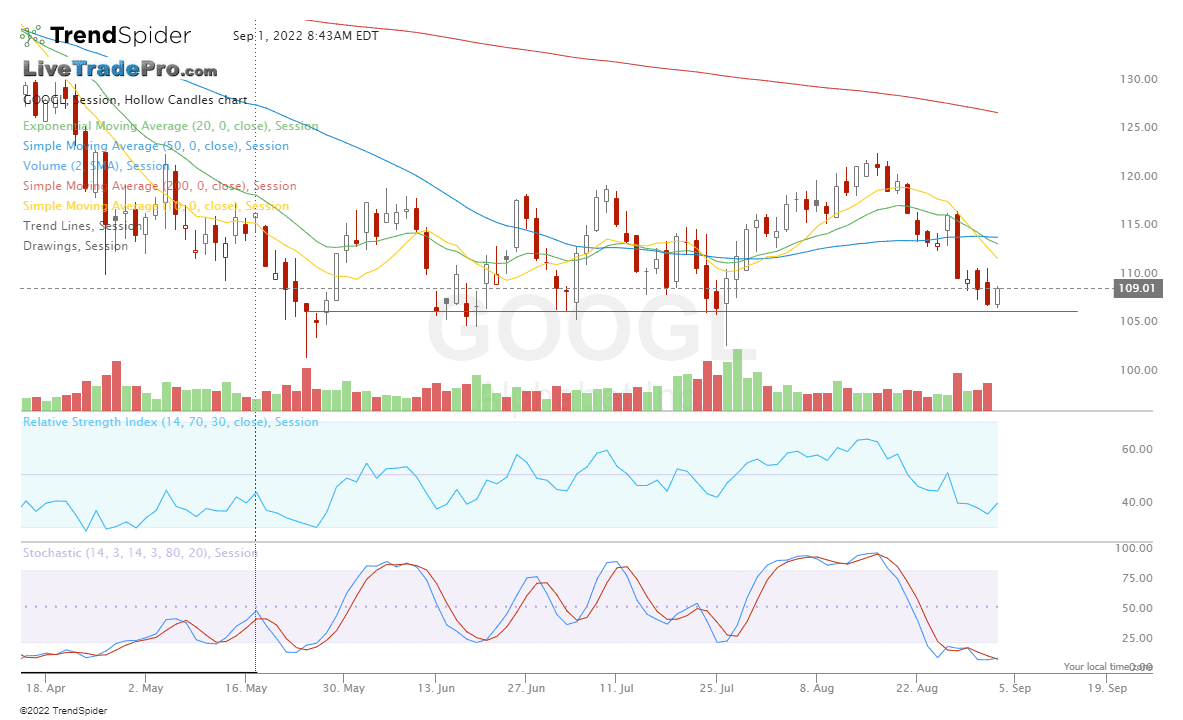Click the 8. Aug date axis label
This screenshot has width=1183, height=720.
click(816, 688)
